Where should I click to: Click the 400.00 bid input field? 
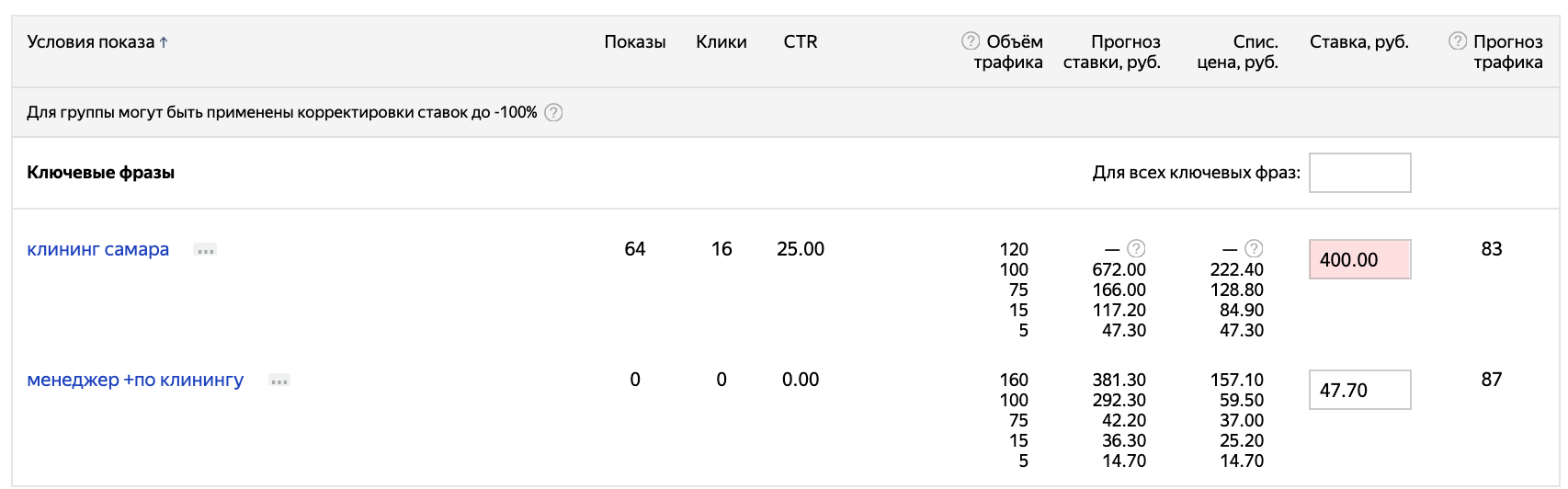click(x=1359, y=259)
